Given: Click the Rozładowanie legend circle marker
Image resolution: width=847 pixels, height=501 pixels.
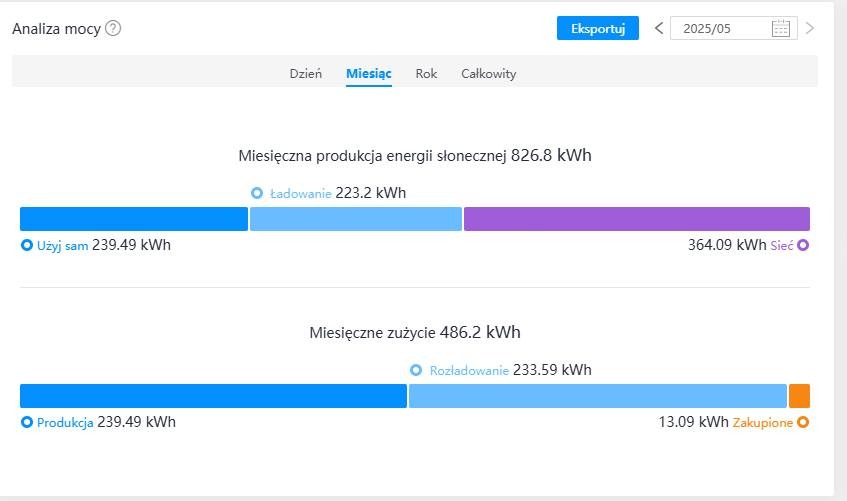Looking at the screenshot, I should coord(415,370).
